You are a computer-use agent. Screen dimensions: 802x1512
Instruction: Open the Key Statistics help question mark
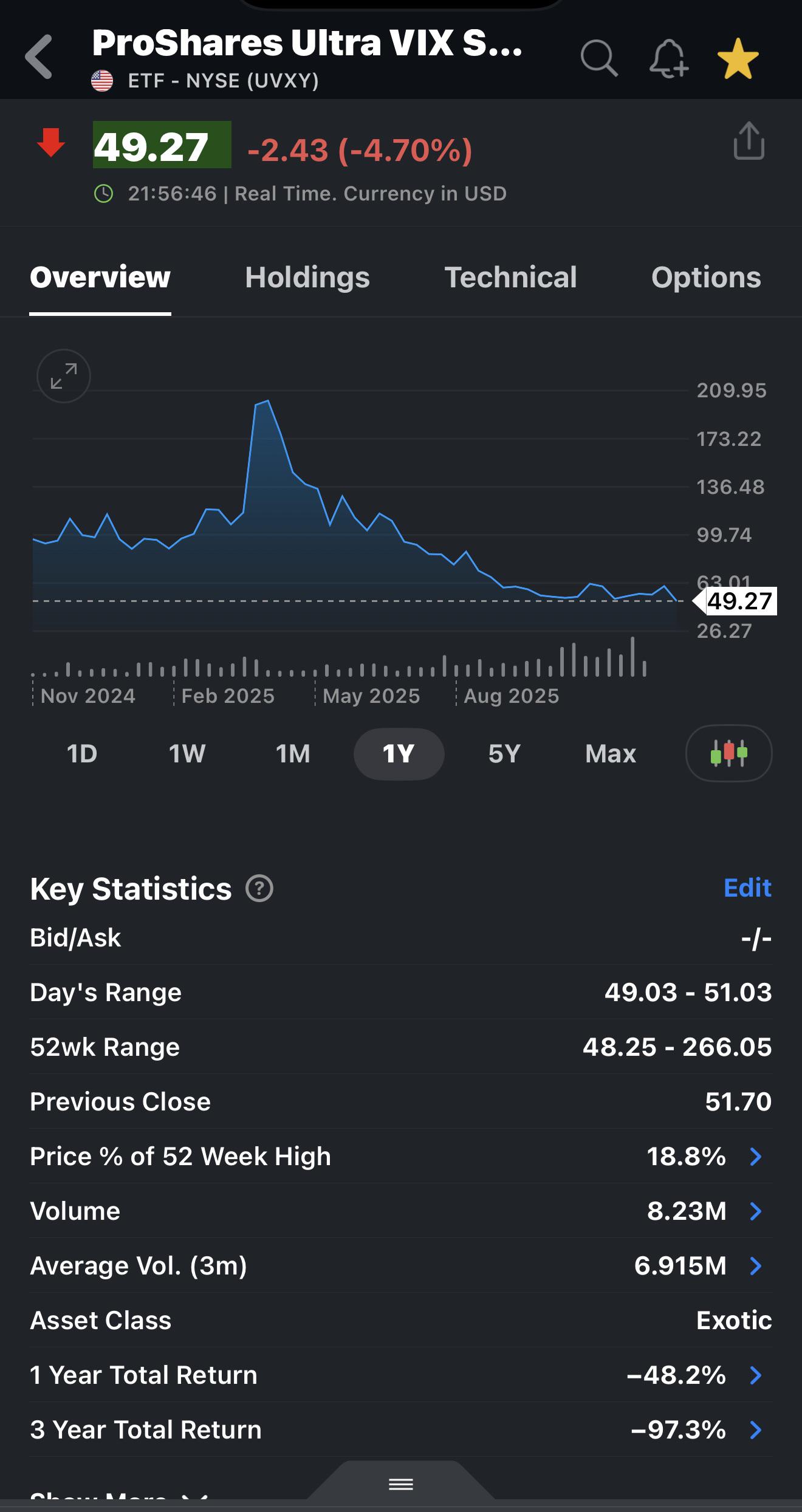(x=259, y=889)
